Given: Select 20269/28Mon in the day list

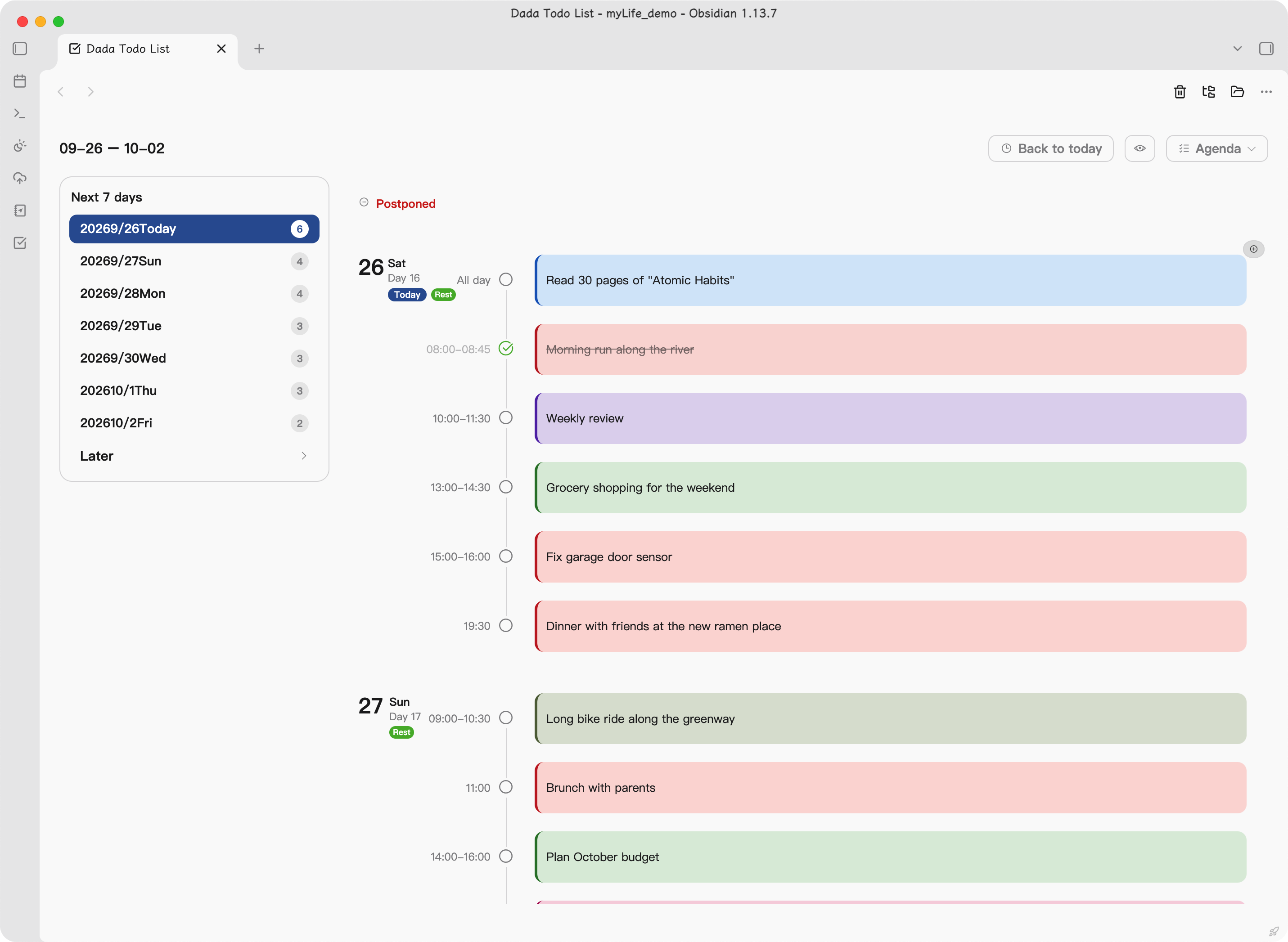Looking at the screenshot, I should [194, 294].
